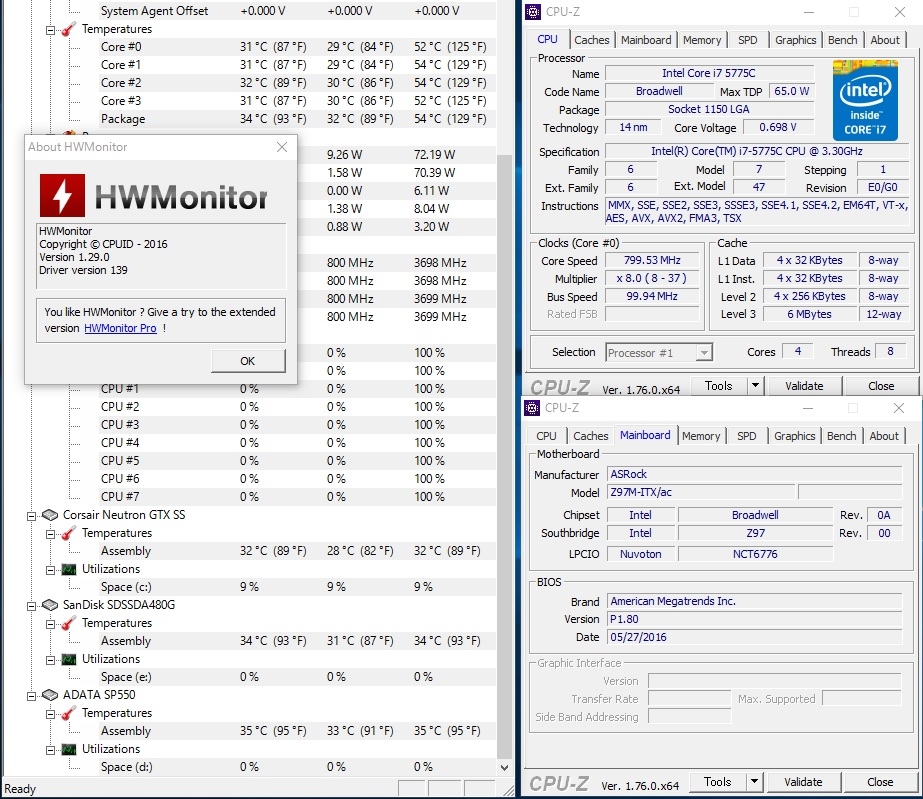Collapse the Corsair Neutron GTX SS node
Image resolution: width=923 pixels, height=799 pixels.
pyautogui.click(x=31, y=516)
